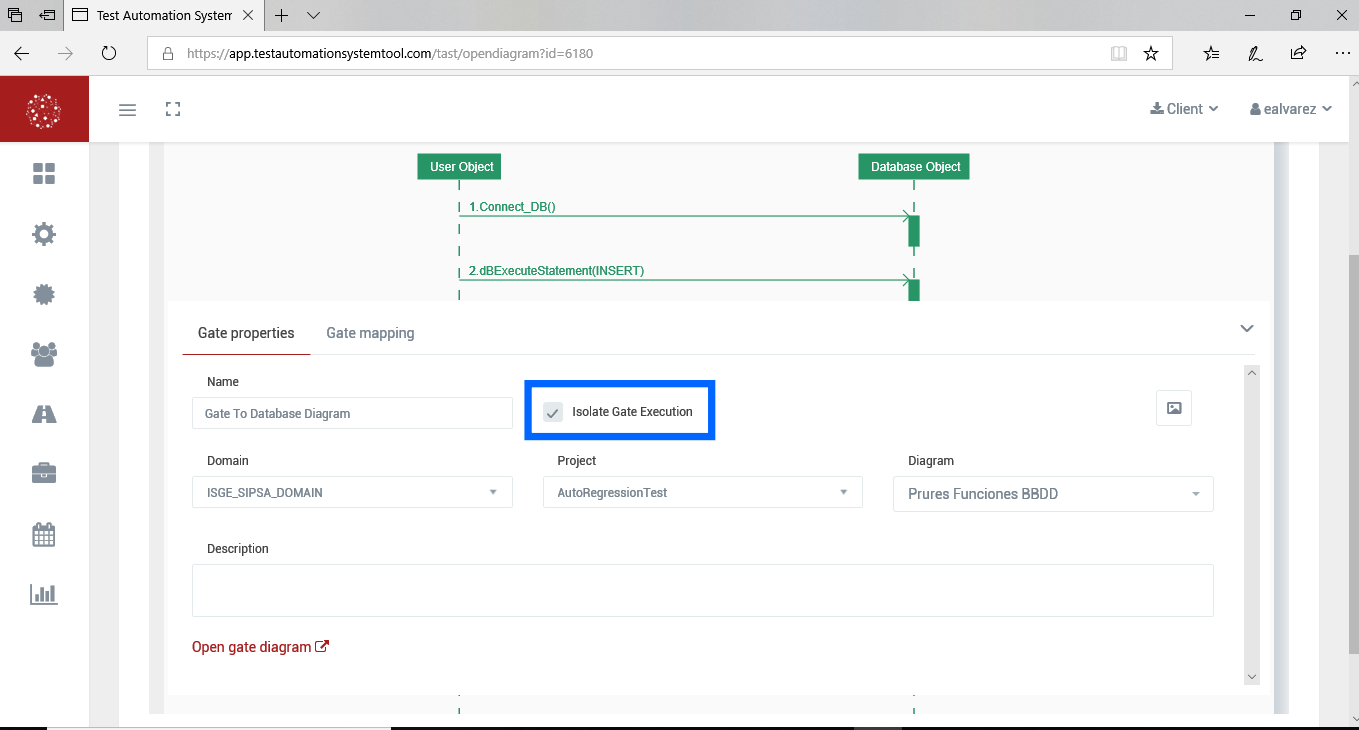
Task: Select the 2.dBExecuteStatement(INSERT) message
Action: click(557, 271)
